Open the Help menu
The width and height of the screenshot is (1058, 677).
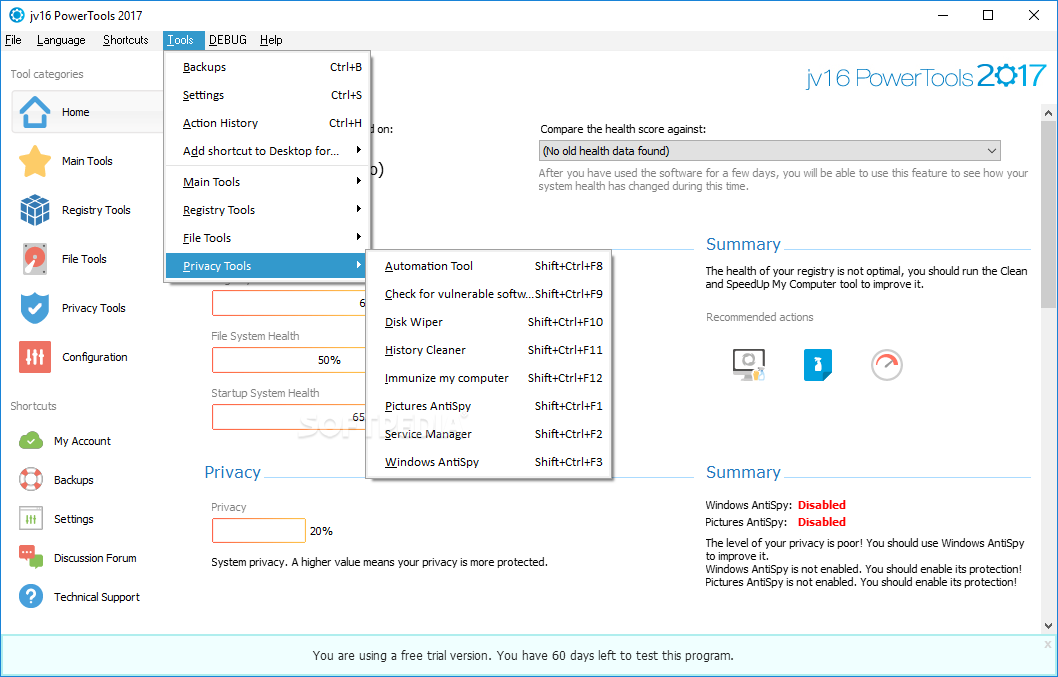tap(271, 40)
